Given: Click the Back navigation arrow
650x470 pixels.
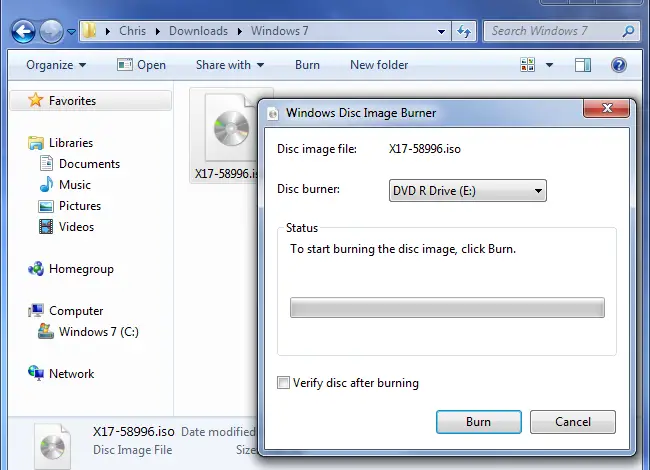Looking at the screenshot, I should click(23, 31).
